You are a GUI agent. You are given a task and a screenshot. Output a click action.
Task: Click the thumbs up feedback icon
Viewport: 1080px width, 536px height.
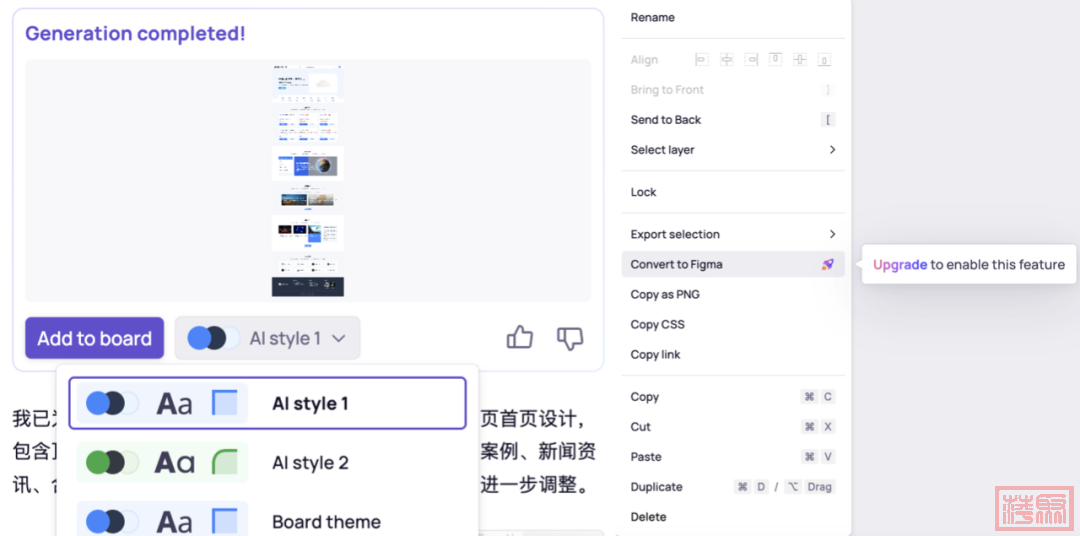click(520, 338)
